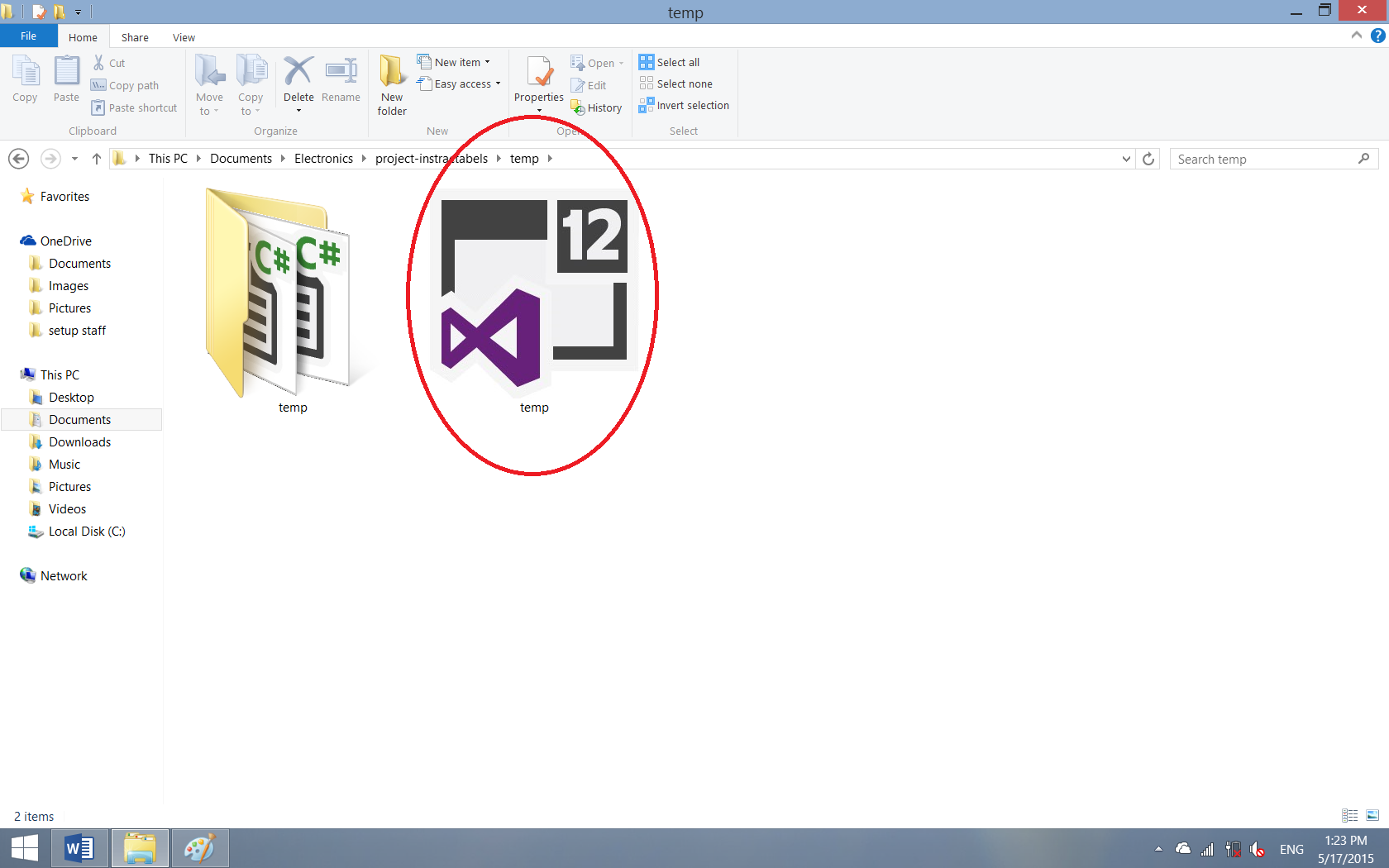Click the Properties icon
The image size is (1389, 868).
pyautogui.click(x=539, y=73)
